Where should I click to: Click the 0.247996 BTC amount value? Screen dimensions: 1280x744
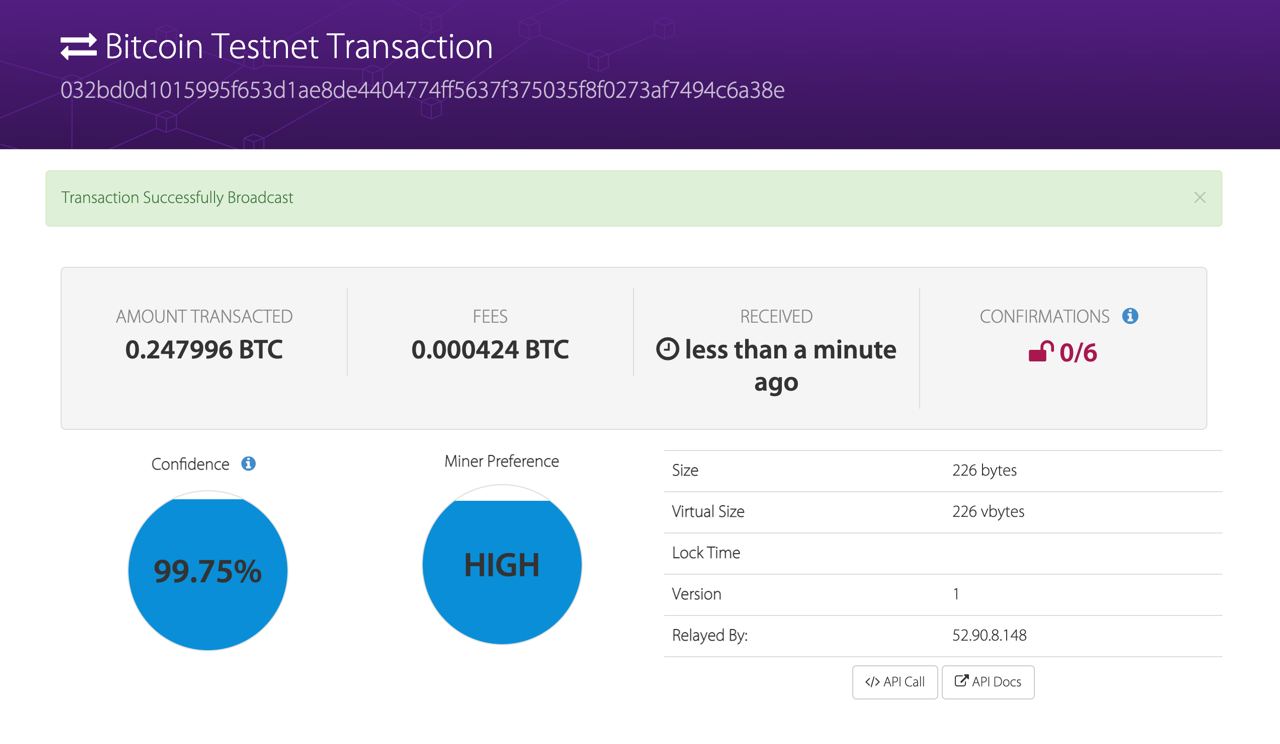204,350
